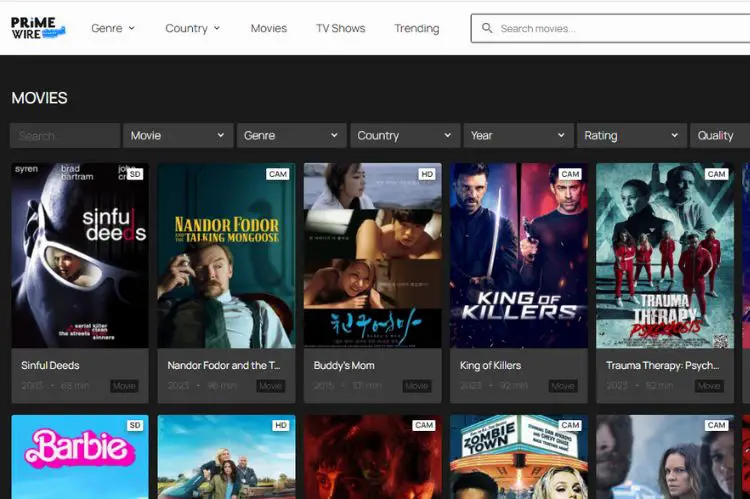
Task: Expand the Rating filter dropdown
Action: [x=631, y=135]
